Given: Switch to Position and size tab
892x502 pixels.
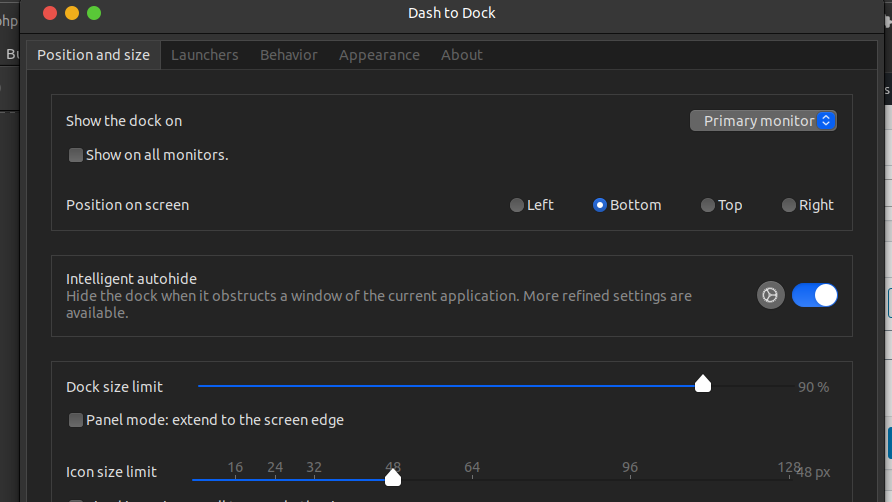Looking at the screenshot, I should pos(93,55).
